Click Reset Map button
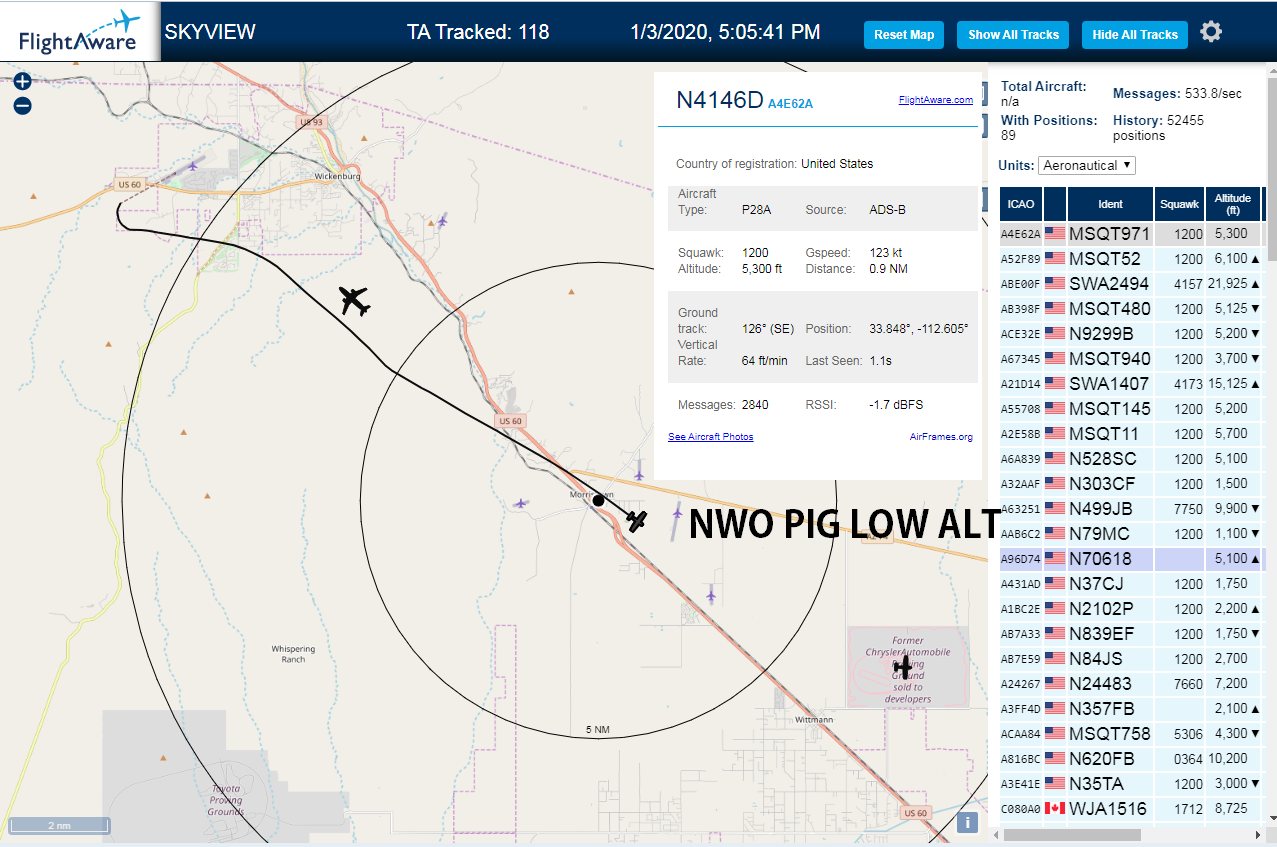The image size is (1277, 847). pyautogui.click(x=904, y=34)
